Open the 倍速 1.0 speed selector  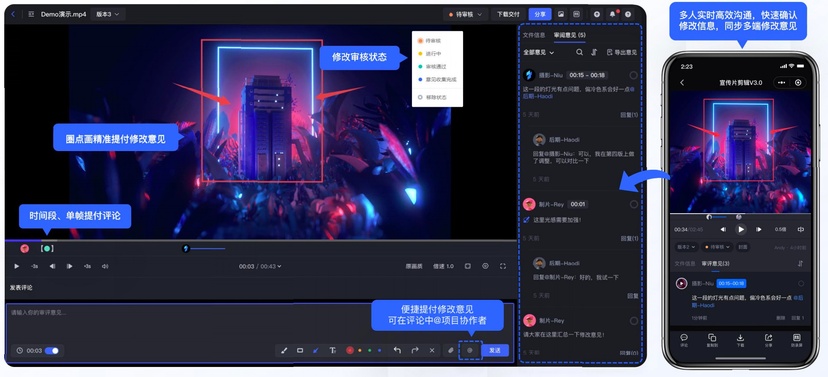pos(443,267)
